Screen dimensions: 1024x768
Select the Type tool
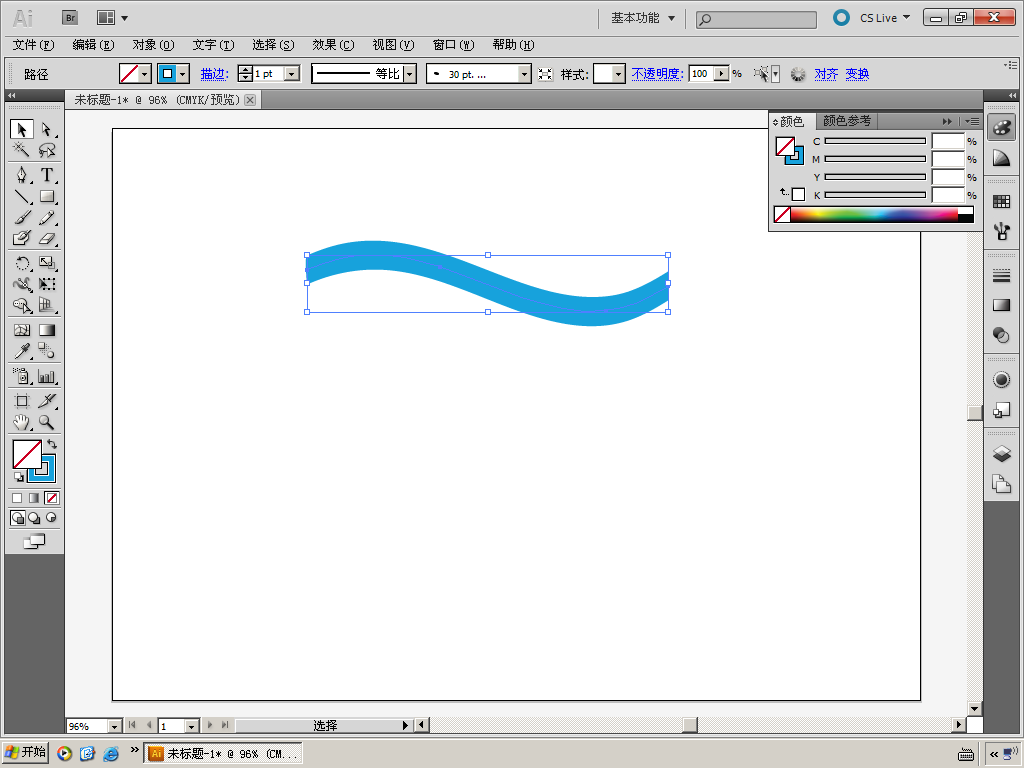(x=46, y=175)
